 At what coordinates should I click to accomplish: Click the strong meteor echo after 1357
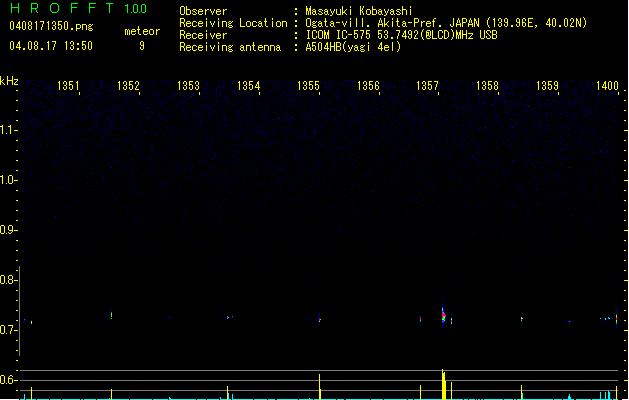[x=443, y=315]
